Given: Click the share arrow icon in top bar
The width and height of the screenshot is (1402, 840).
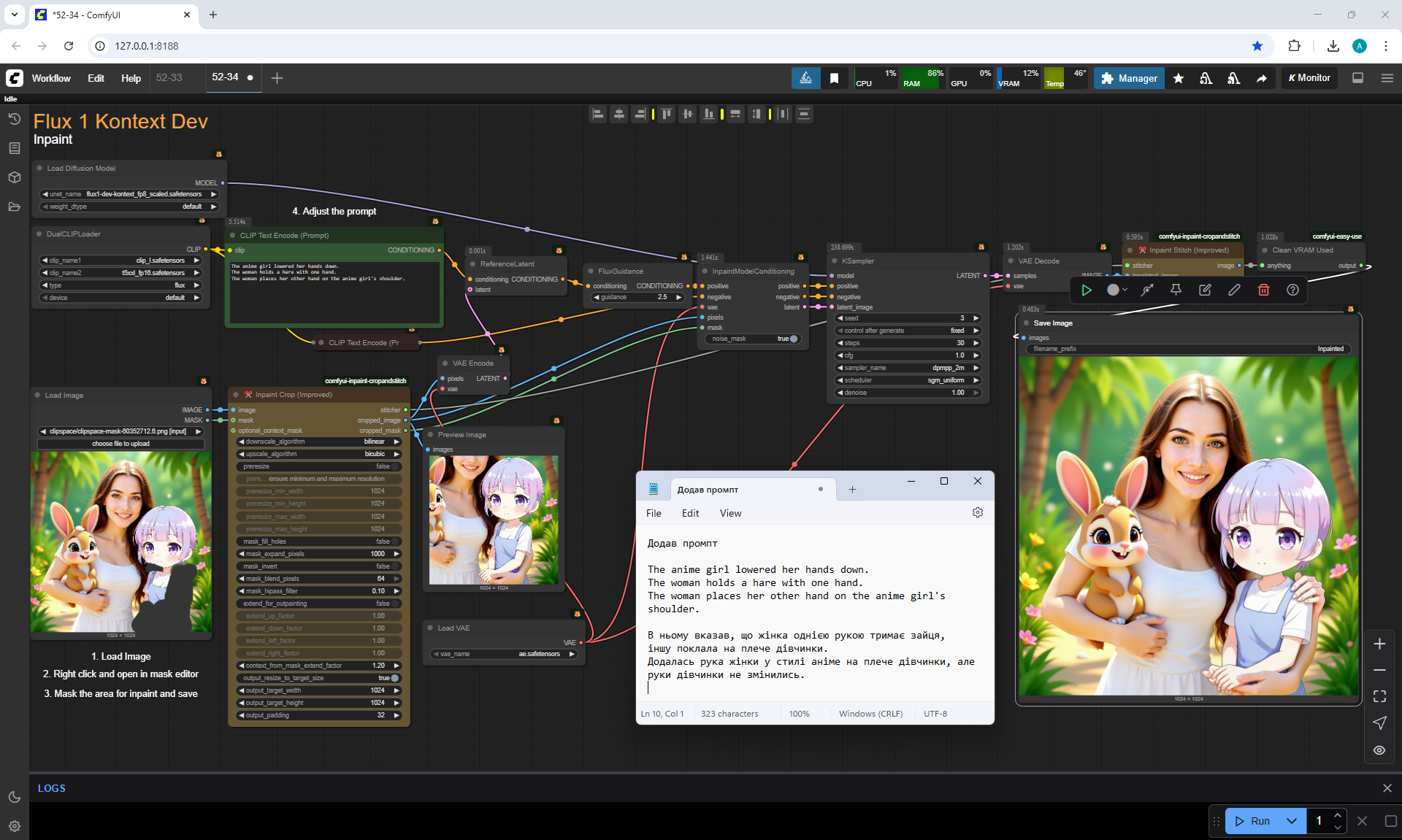Looking at the screenshot, I should (x=1261, y=78).
